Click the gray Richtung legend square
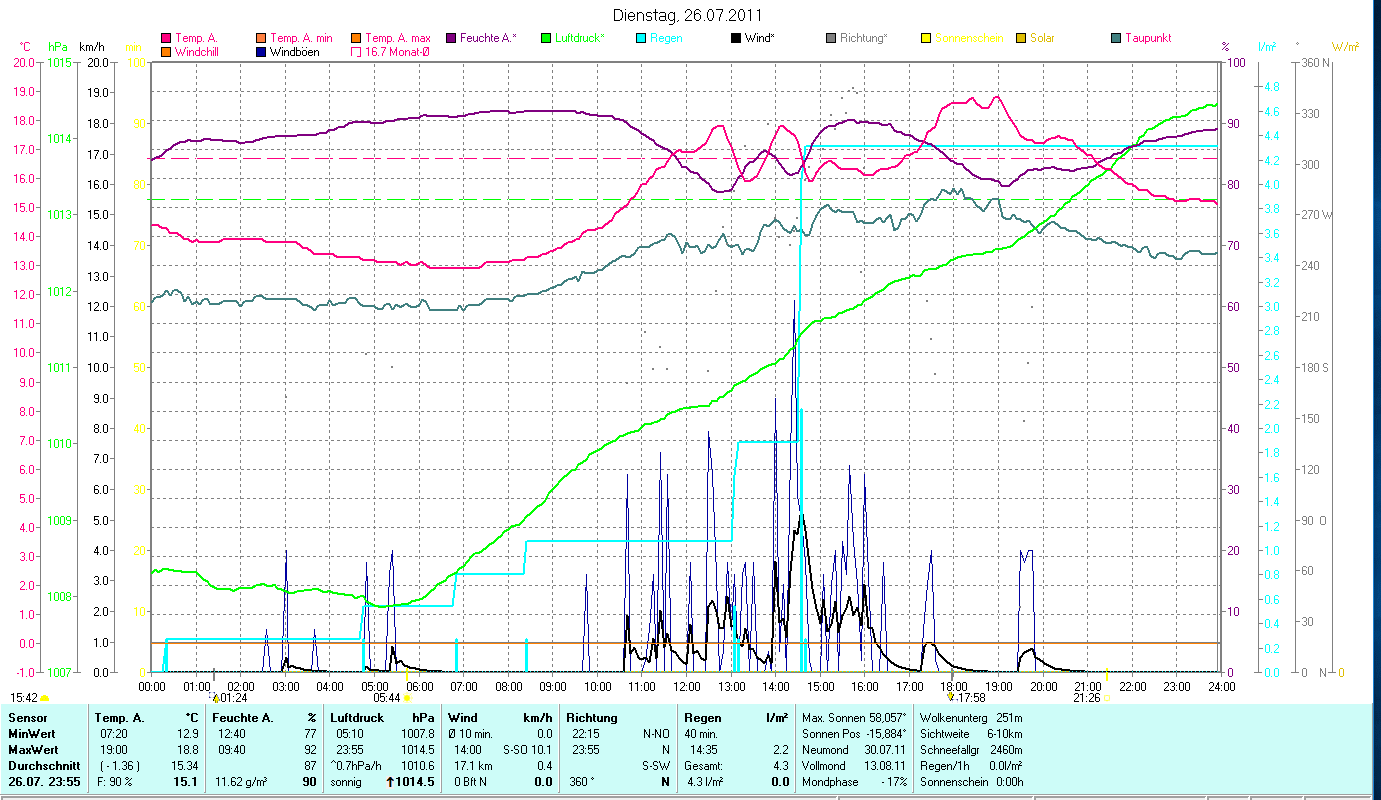1381x800 pixels. [x=831, y=38]
